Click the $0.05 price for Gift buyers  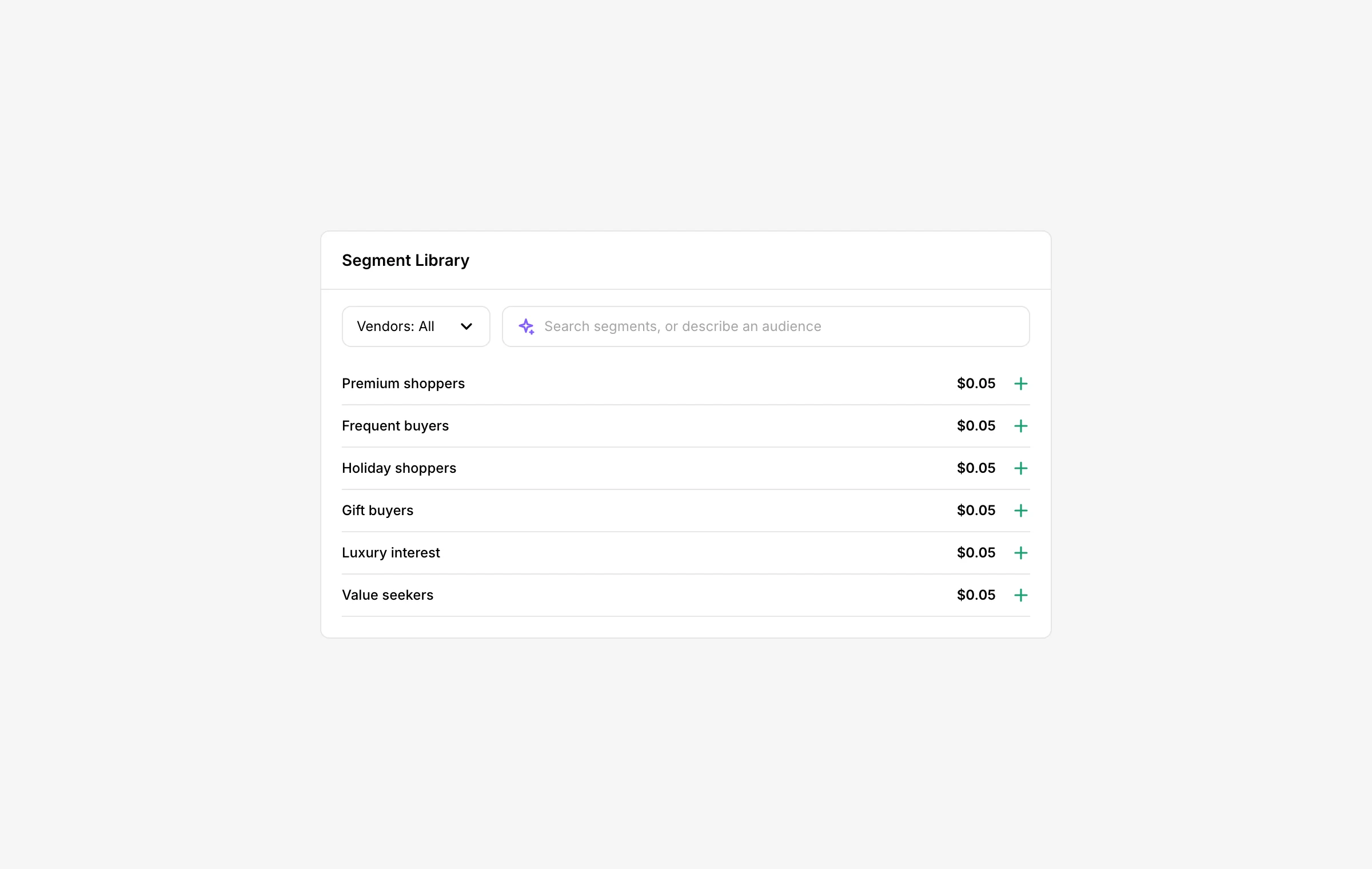pyautogui.click(x=976, y=511)
